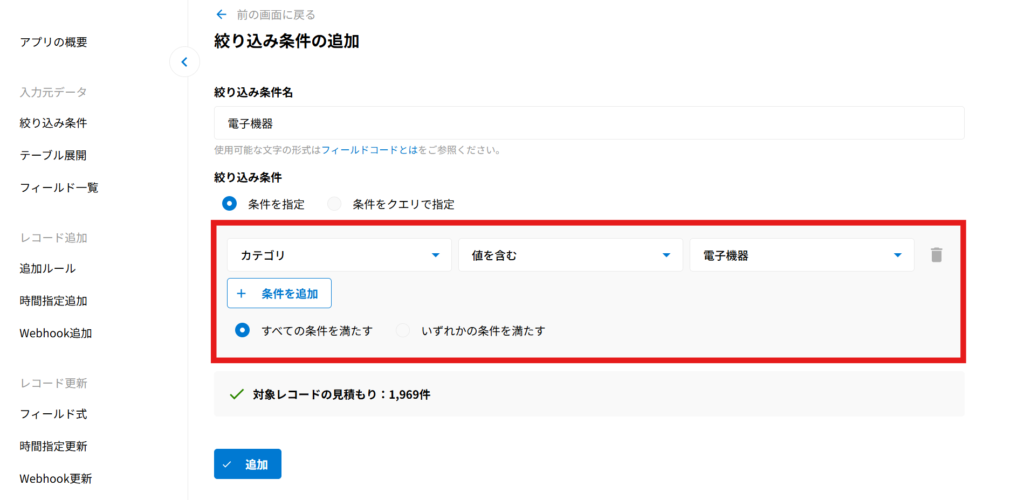Open アプリの概要 in sidebar
This screenshot has height=500, width=1024.
coord(53,42)
